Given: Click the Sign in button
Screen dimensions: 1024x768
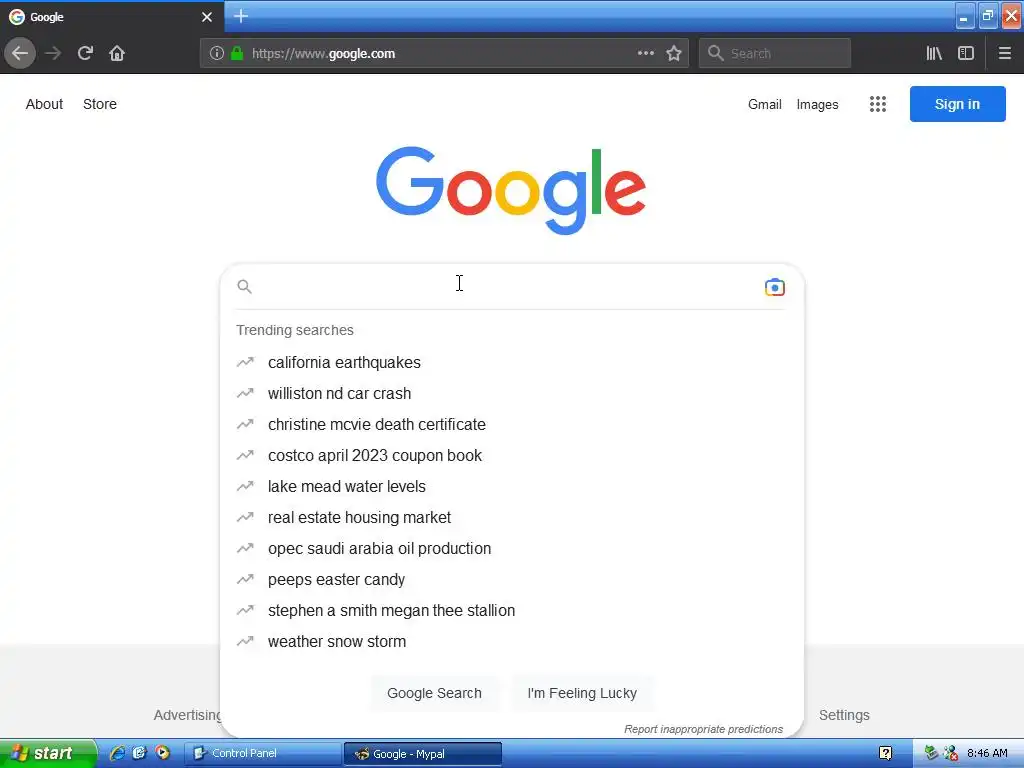Looking at the screenshot, I should [x=957, y=104].
